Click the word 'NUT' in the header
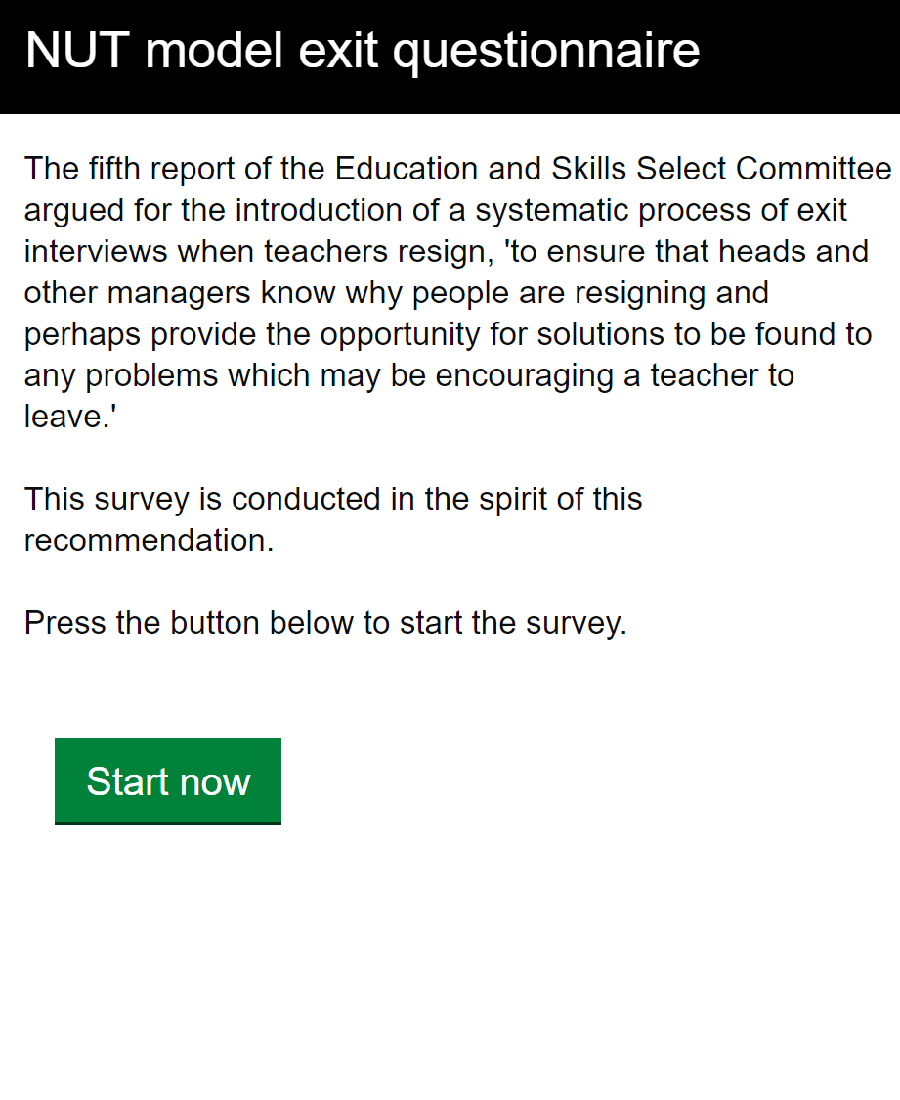Viewport: 900px width, 1100px height. pyautogui.click(x=78, y=50)
